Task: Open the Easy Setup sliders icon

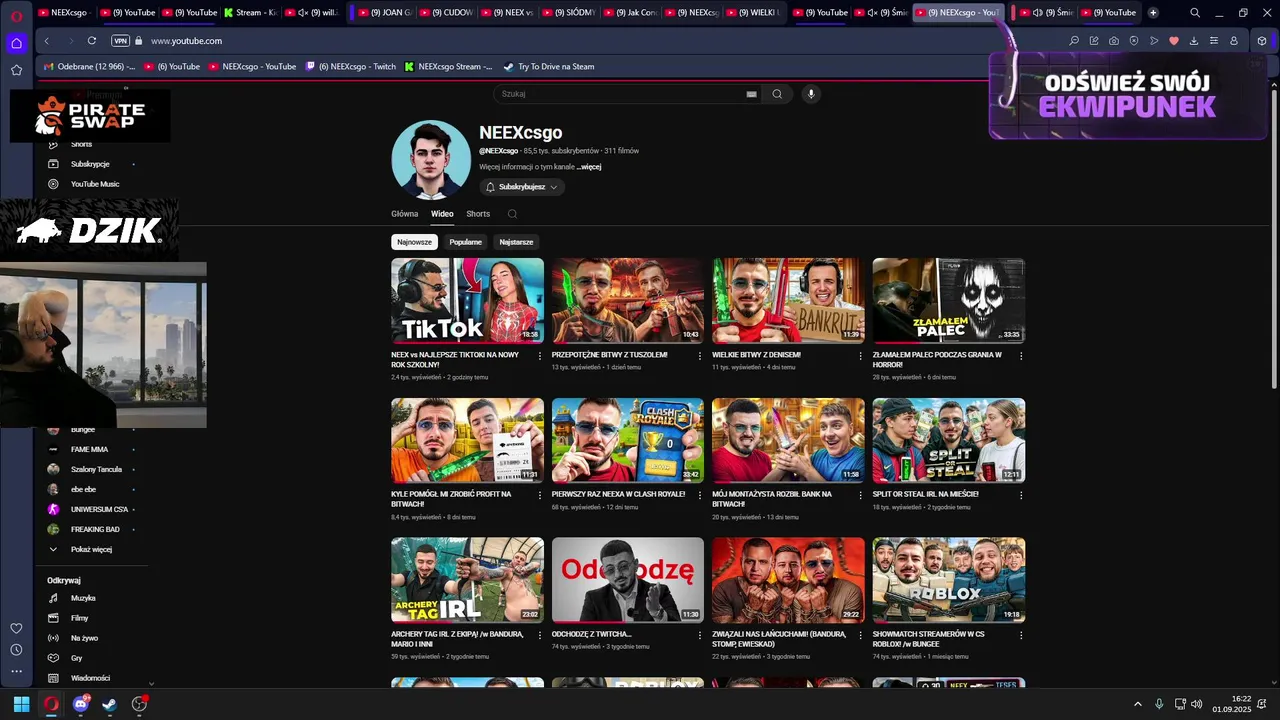Action: 1214,41
